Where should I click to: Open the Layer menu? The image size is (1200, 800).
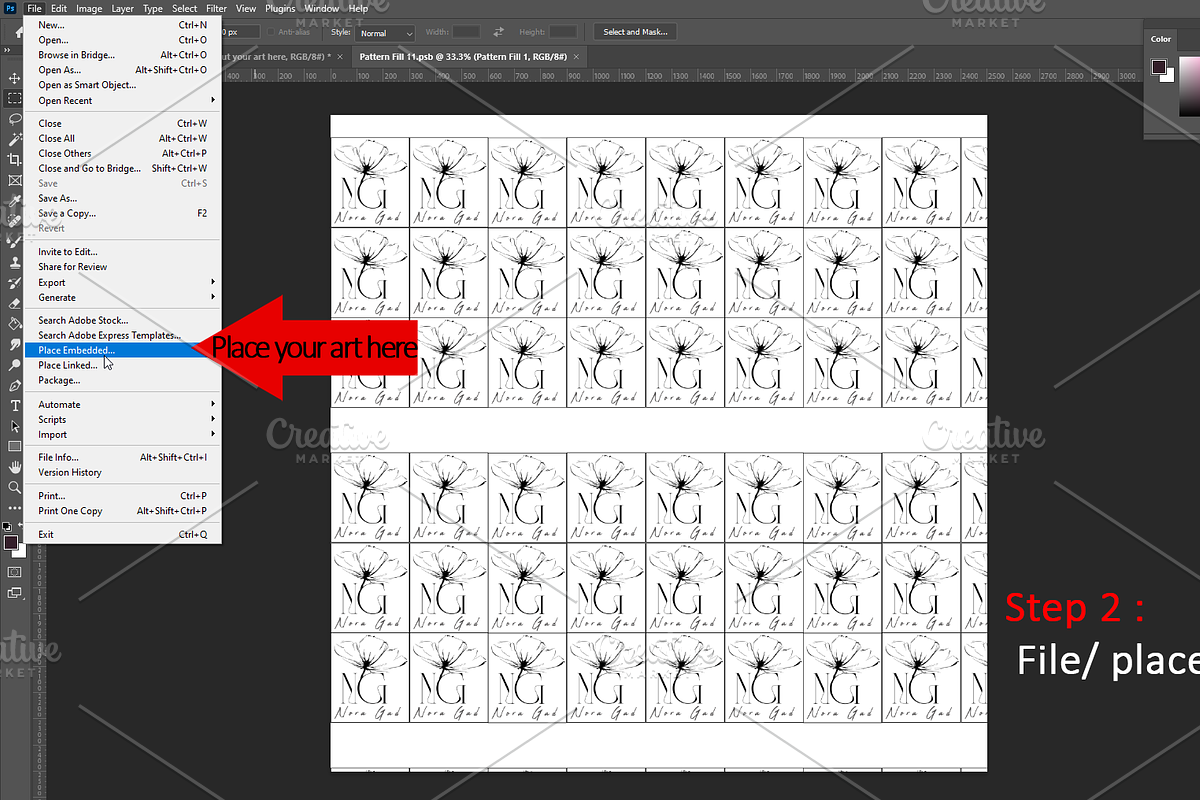click(122, 8)
